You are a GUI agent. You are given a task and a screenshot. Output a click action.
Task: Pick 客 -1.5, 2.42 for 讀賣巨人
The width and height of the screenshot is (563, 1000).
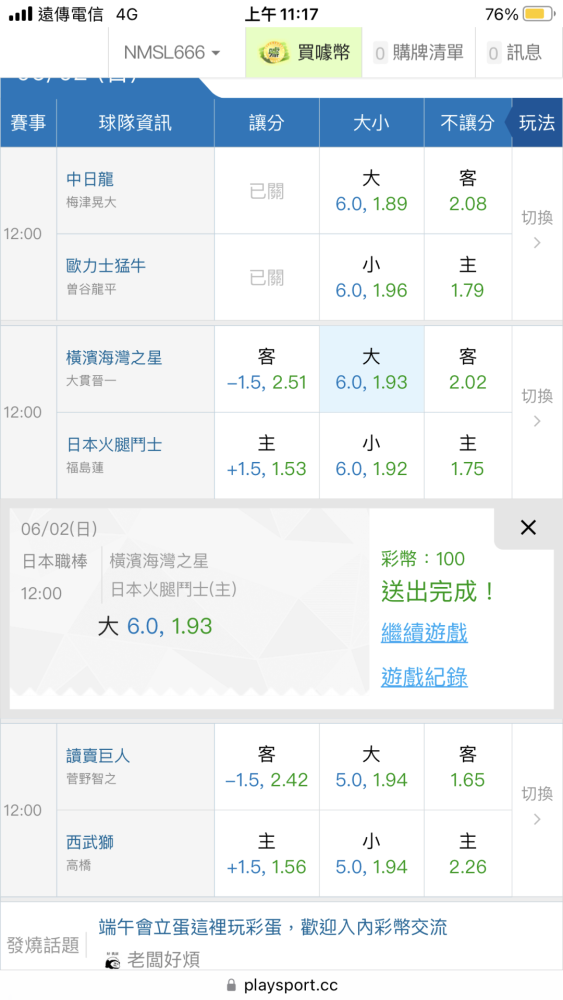click(x=267, y=767)
